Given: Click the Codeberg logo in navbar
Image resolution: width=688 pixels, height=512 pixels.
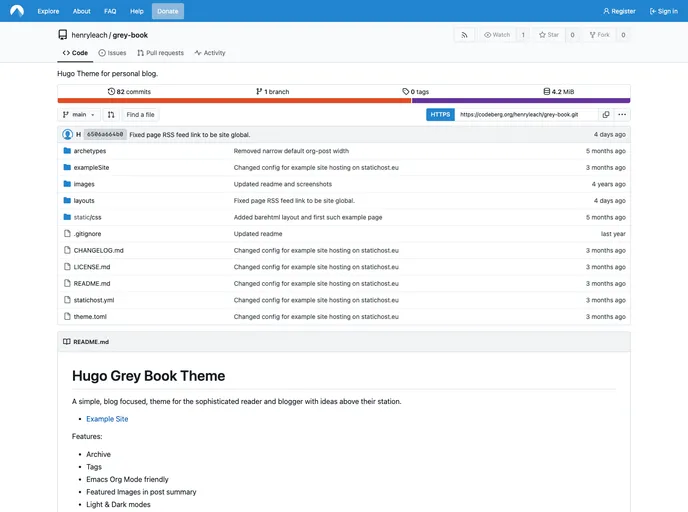Looking at the screenshot, I should click(x=17, y=11).
